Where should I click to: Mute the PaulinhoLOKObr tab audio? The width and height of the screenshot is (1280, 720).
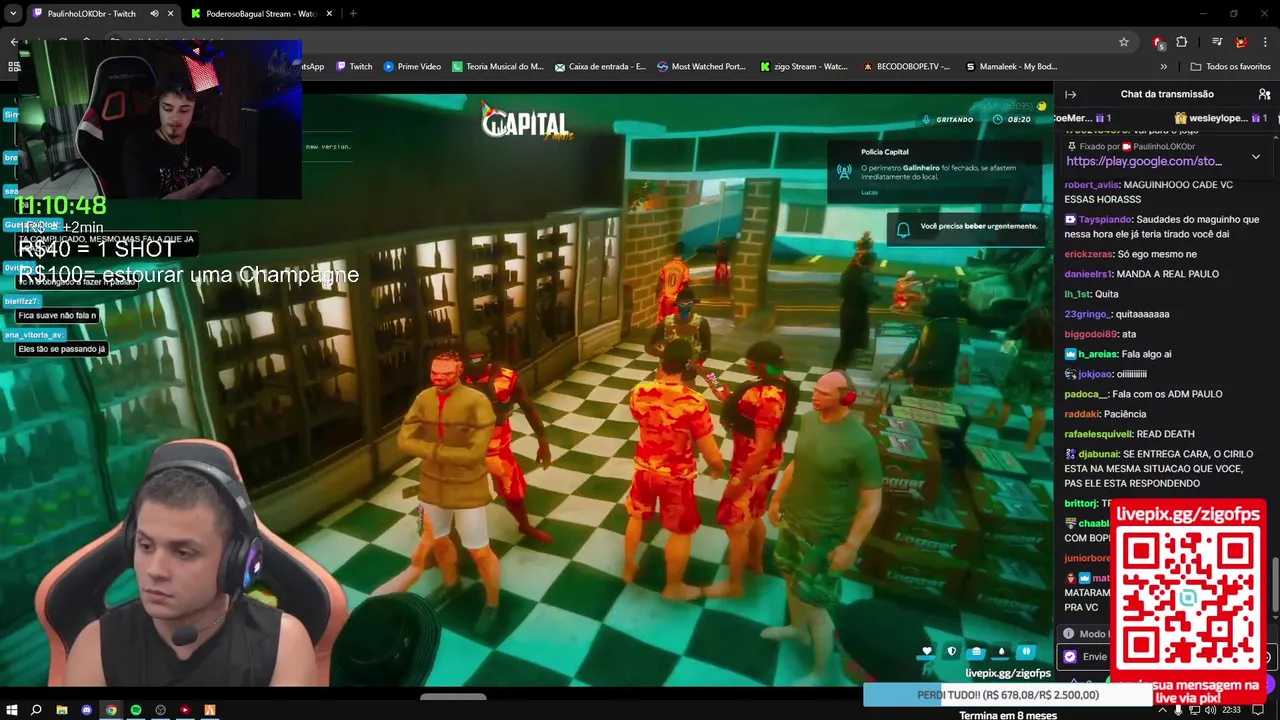point(154,14)
